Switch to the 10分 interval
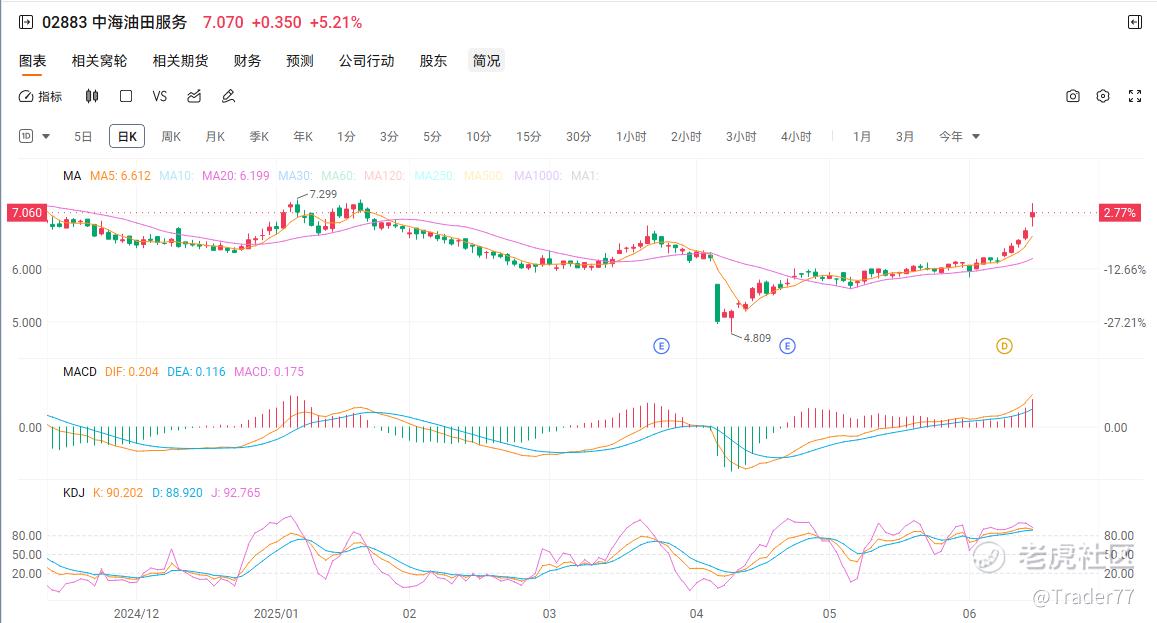This screenshot has width=1157, height=623. point(478,137)
